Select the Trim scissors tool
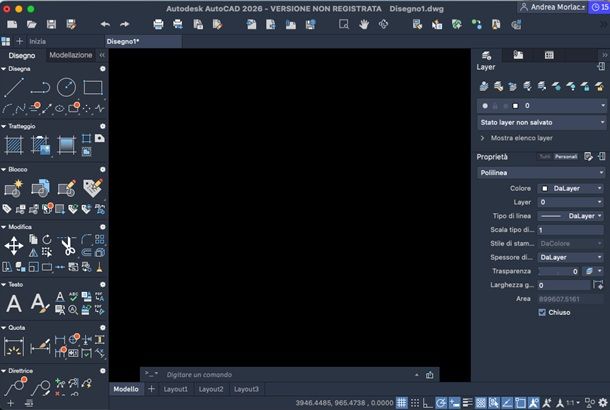Image resolution: width=610 pixels, height=410 pixels. click(x=68, y=246)
